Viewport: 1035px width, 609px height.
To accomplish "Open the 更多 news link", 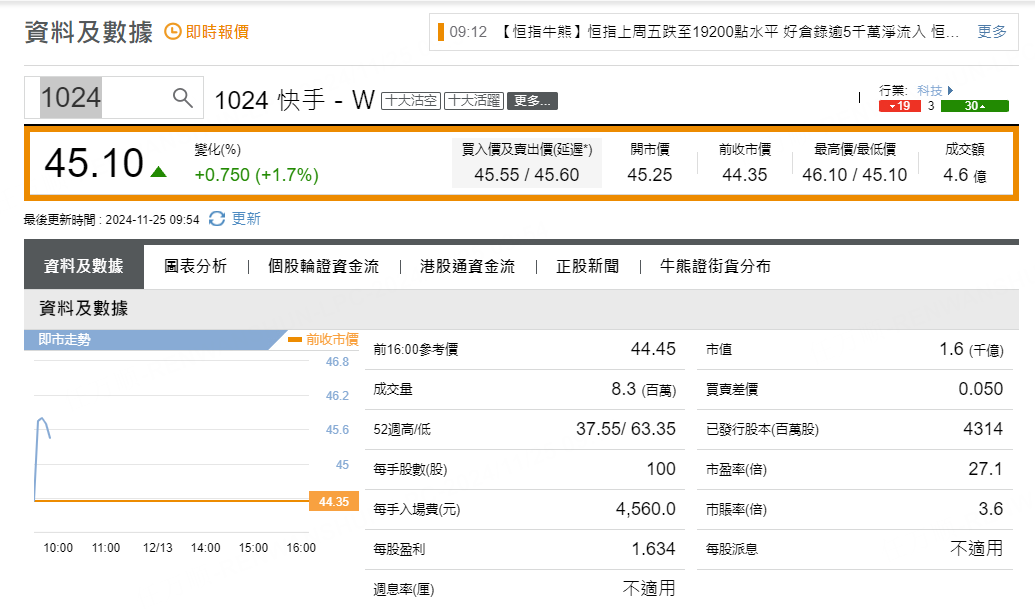I will point(991,32).
